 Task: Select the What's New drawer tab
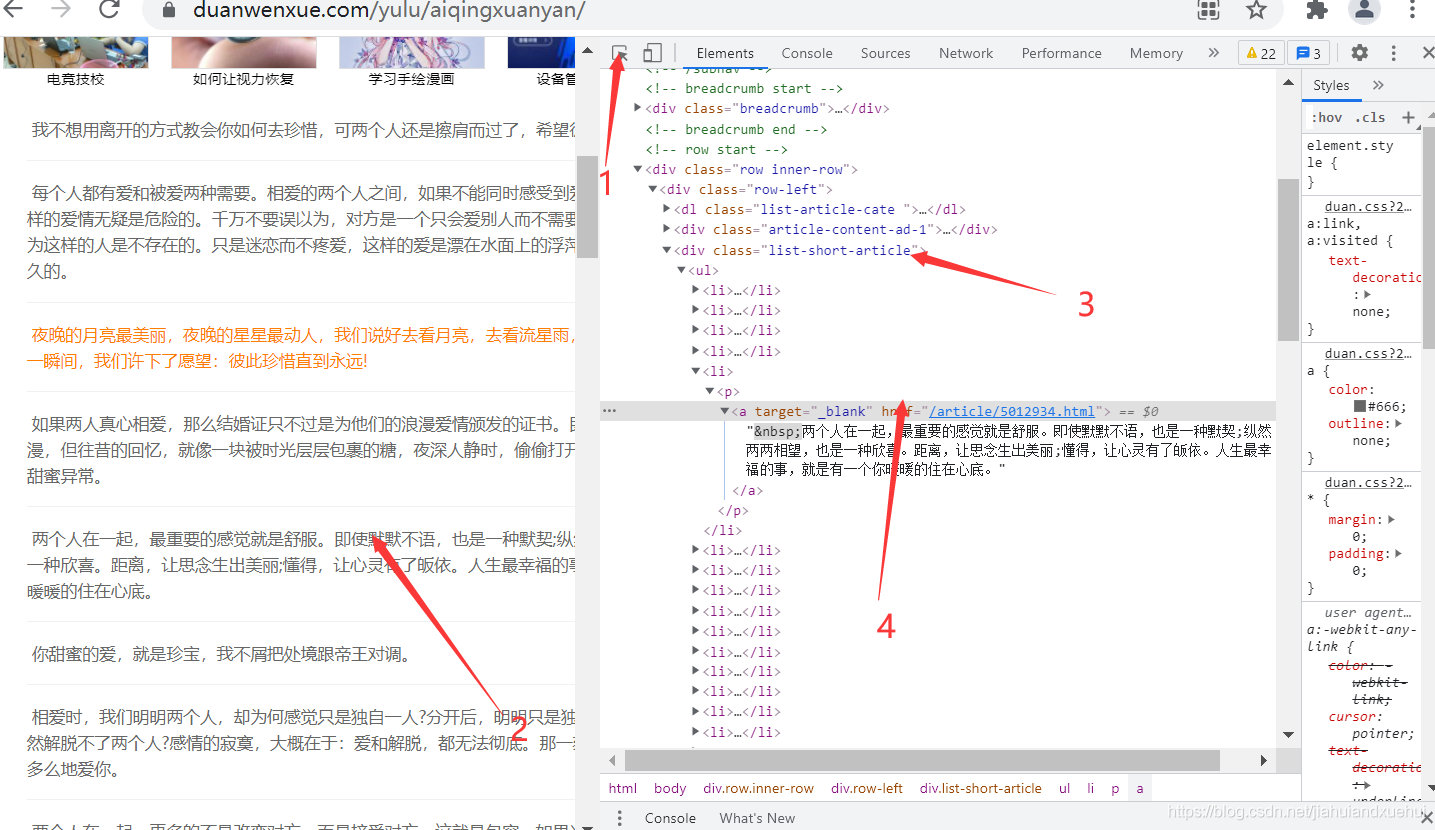coord(757,818)
